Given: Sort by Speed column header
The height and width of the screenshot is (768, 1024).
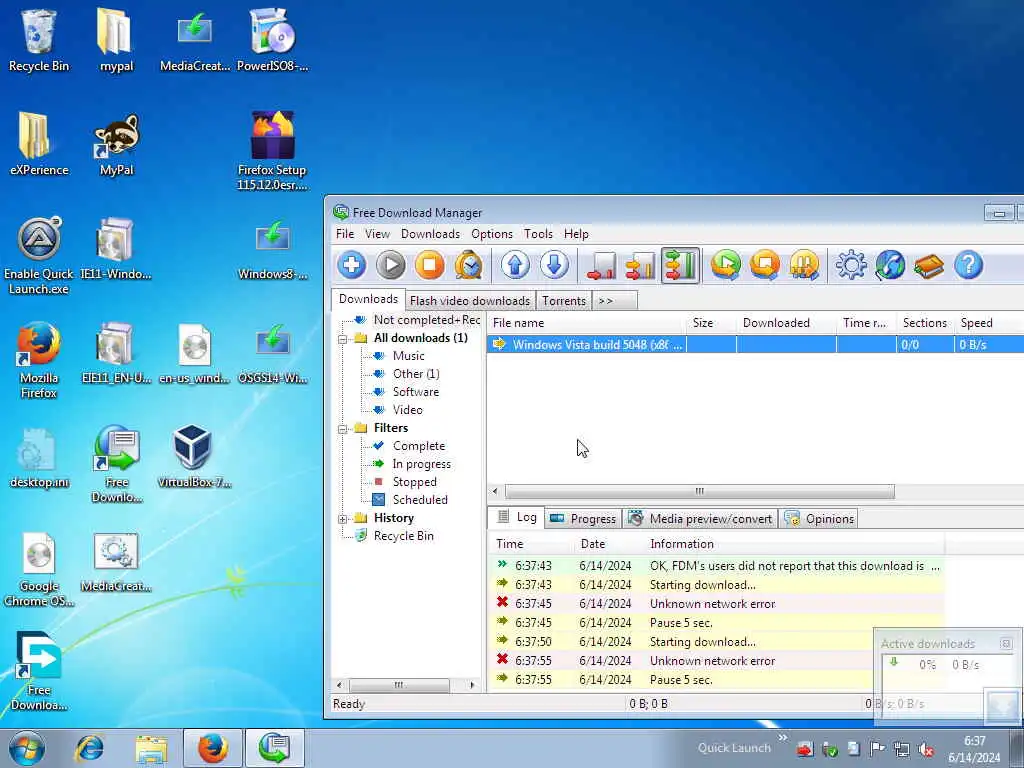Looking at the screenshot, I should [x=989, y=323].
